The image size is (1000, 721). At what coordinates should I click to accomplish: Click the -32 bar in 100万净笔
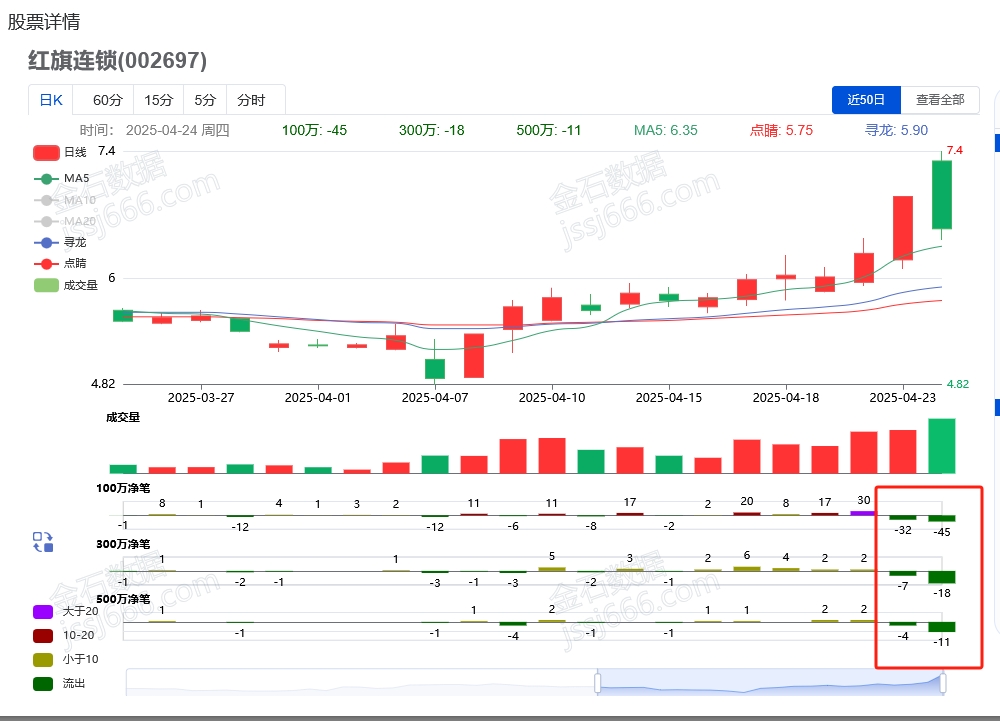pyautogui.click(x=902, y=518)
